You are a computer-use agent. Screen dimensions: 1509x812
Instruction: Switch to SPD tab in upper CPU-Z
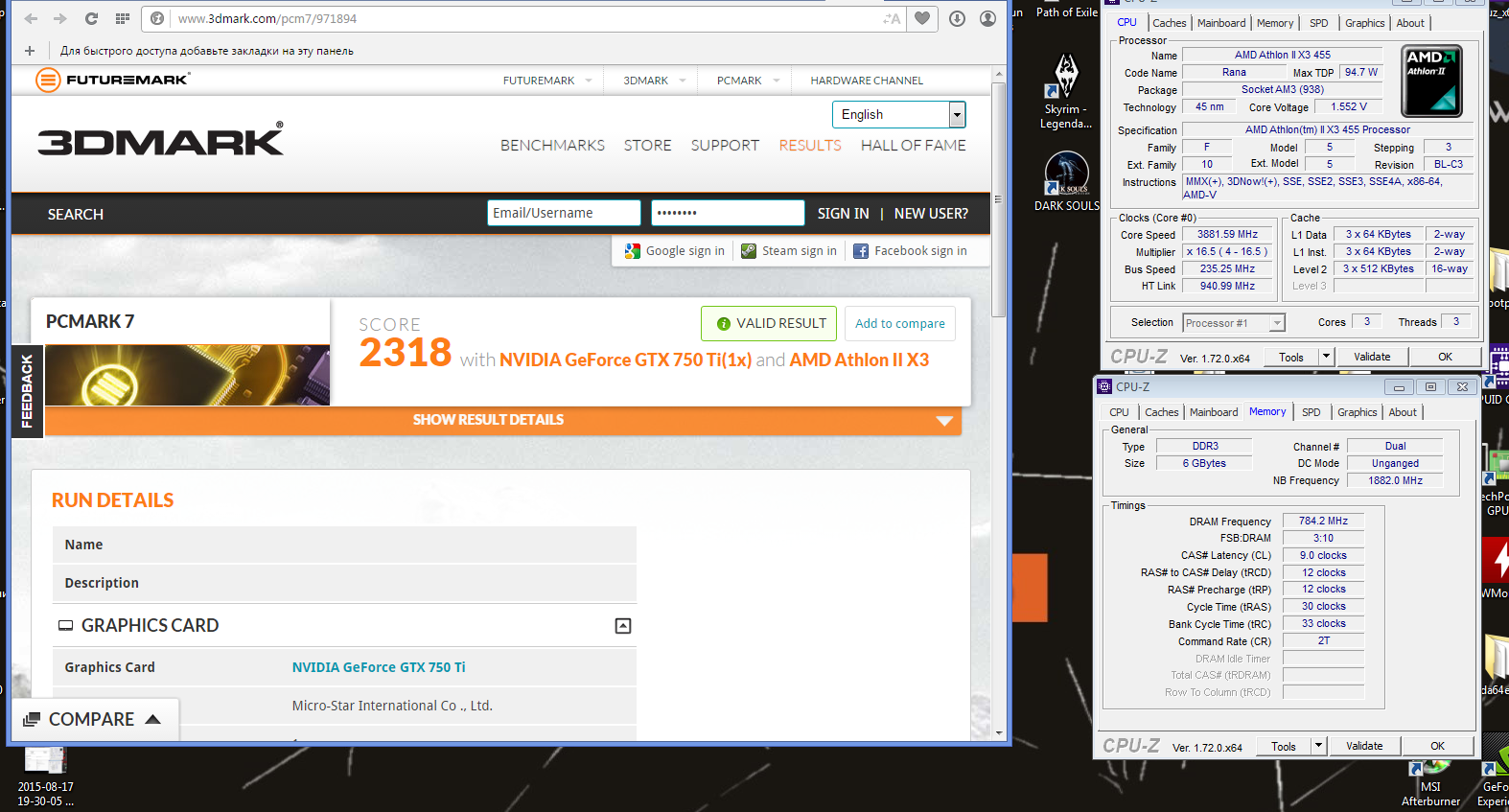coord(1319,23)
